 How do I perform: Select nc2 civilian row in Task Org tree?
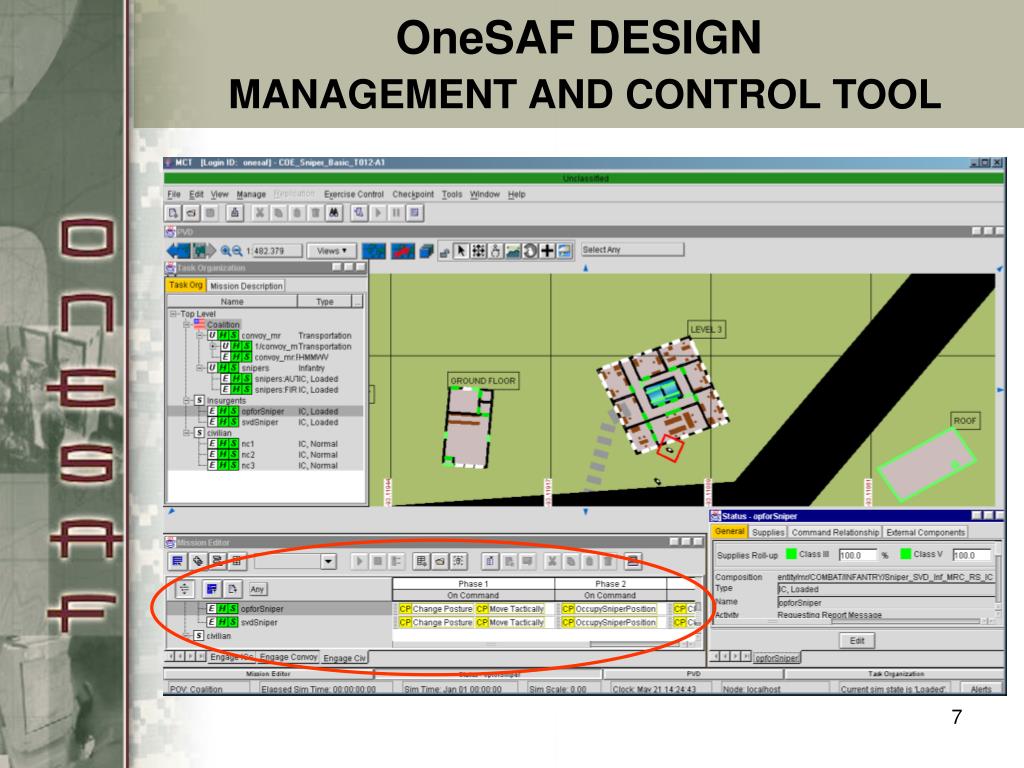265,455
